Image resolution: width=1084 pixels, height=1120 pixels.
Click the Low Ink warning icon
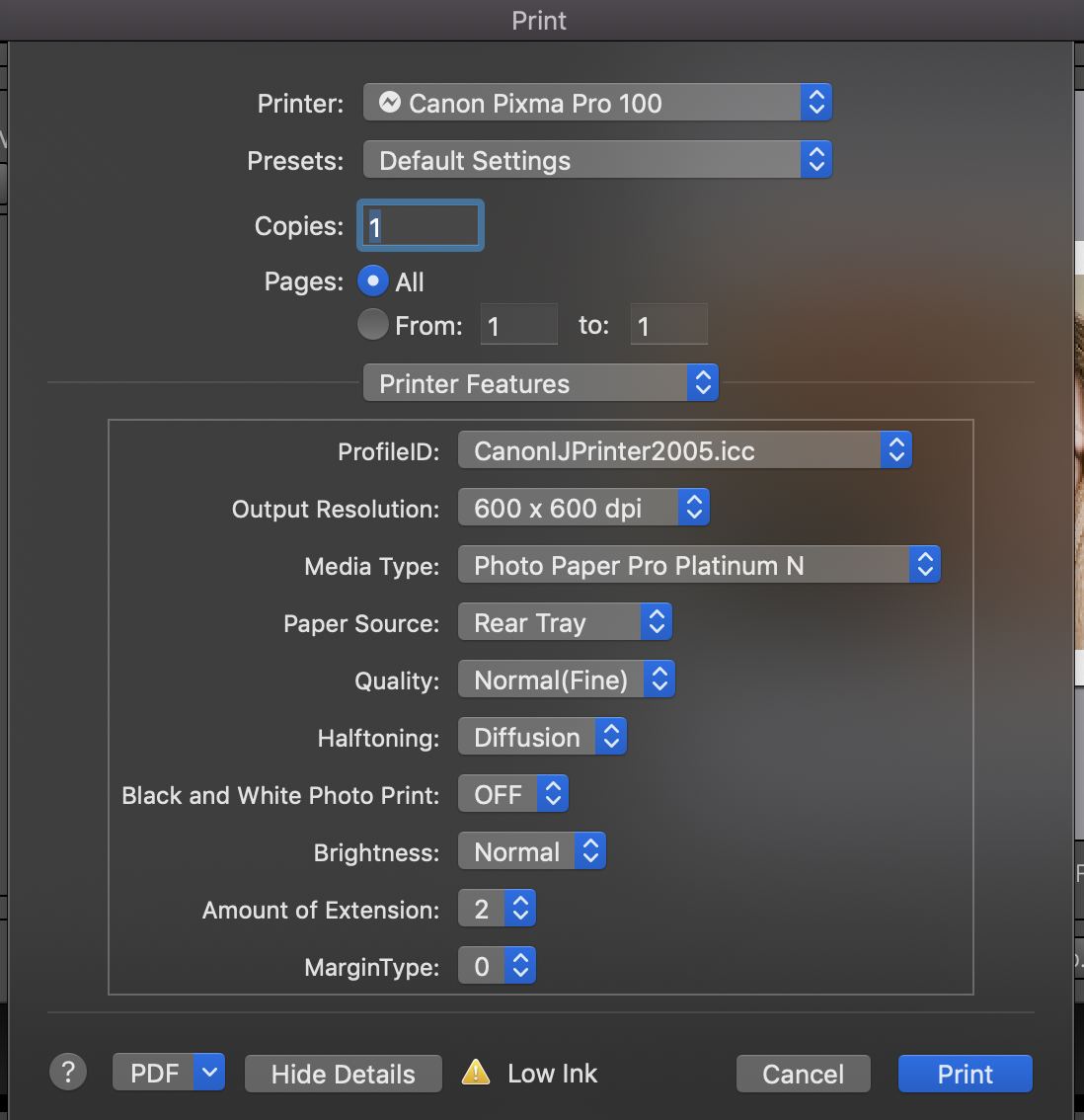[x=476, y=1073]
